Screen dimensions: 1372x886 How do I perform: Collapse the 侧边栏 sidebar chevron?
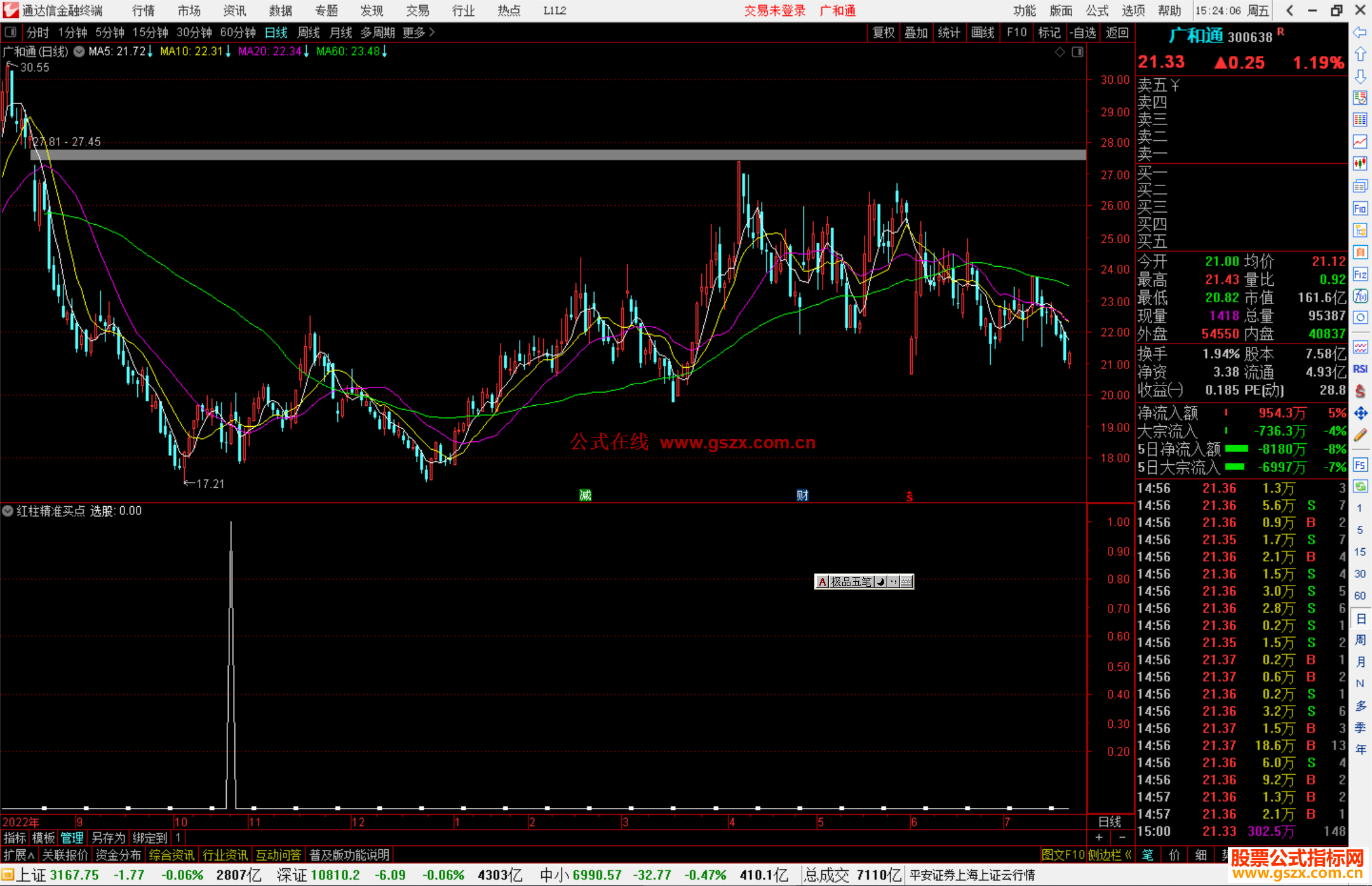coord(1128,855)
